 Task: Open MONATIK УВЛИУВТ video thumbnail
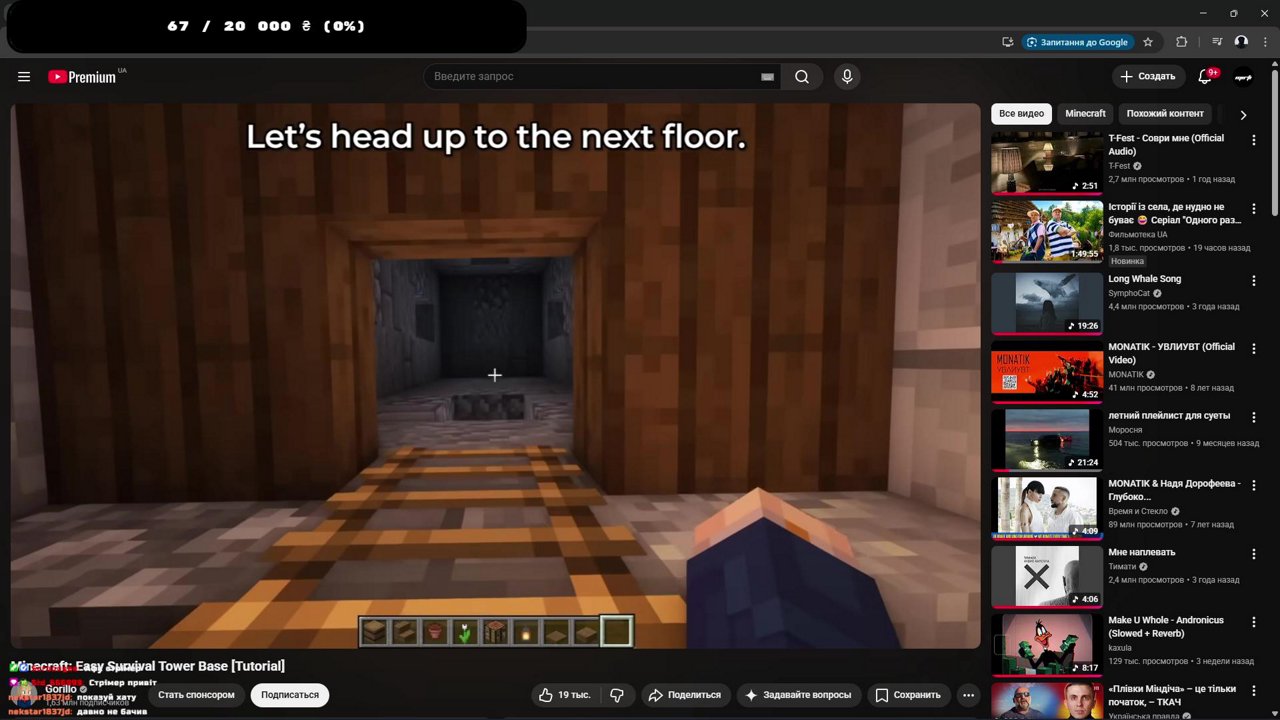tap(1047, 371)
